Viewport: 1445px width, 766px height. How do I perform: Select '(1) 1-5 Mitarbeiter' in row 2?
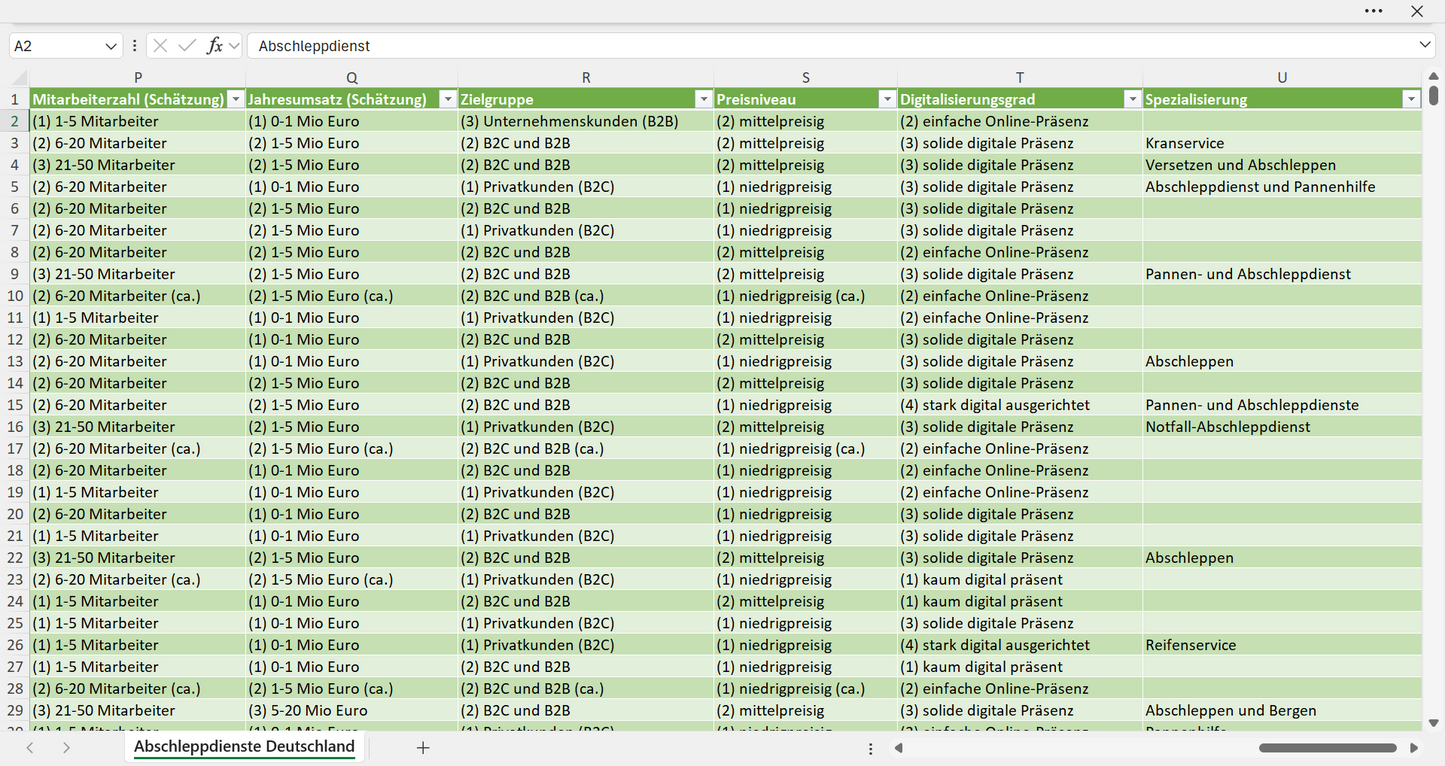coord(138,121)
